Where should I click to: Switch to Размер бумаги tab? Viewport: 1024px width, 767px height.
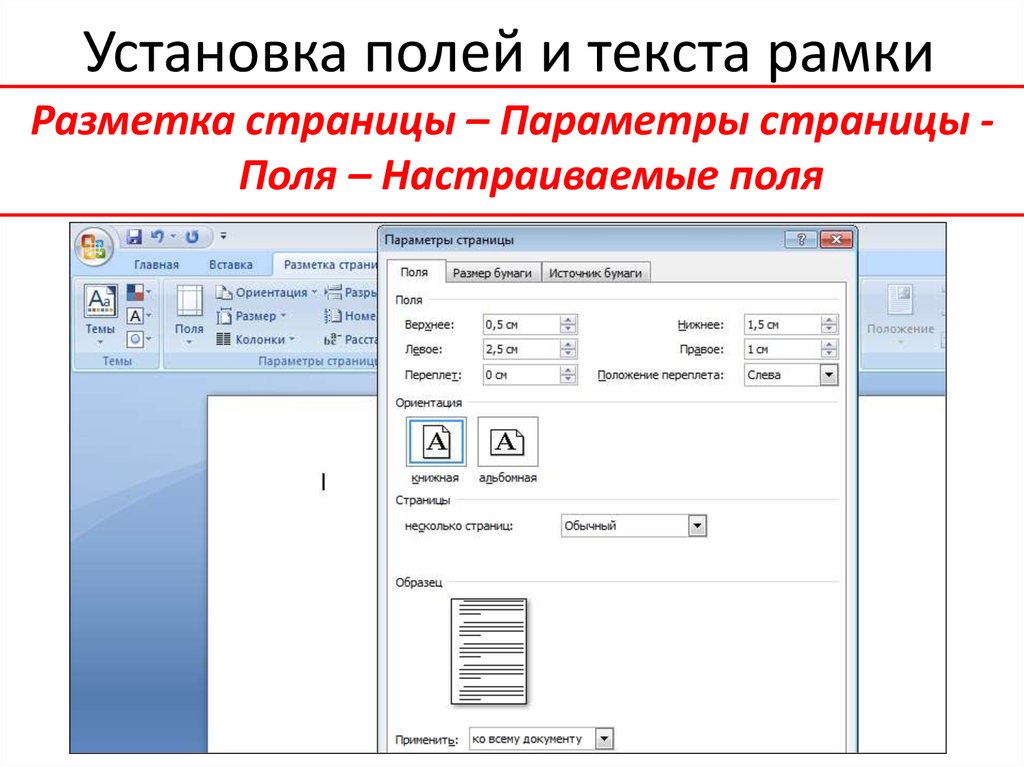click(492, 273)
